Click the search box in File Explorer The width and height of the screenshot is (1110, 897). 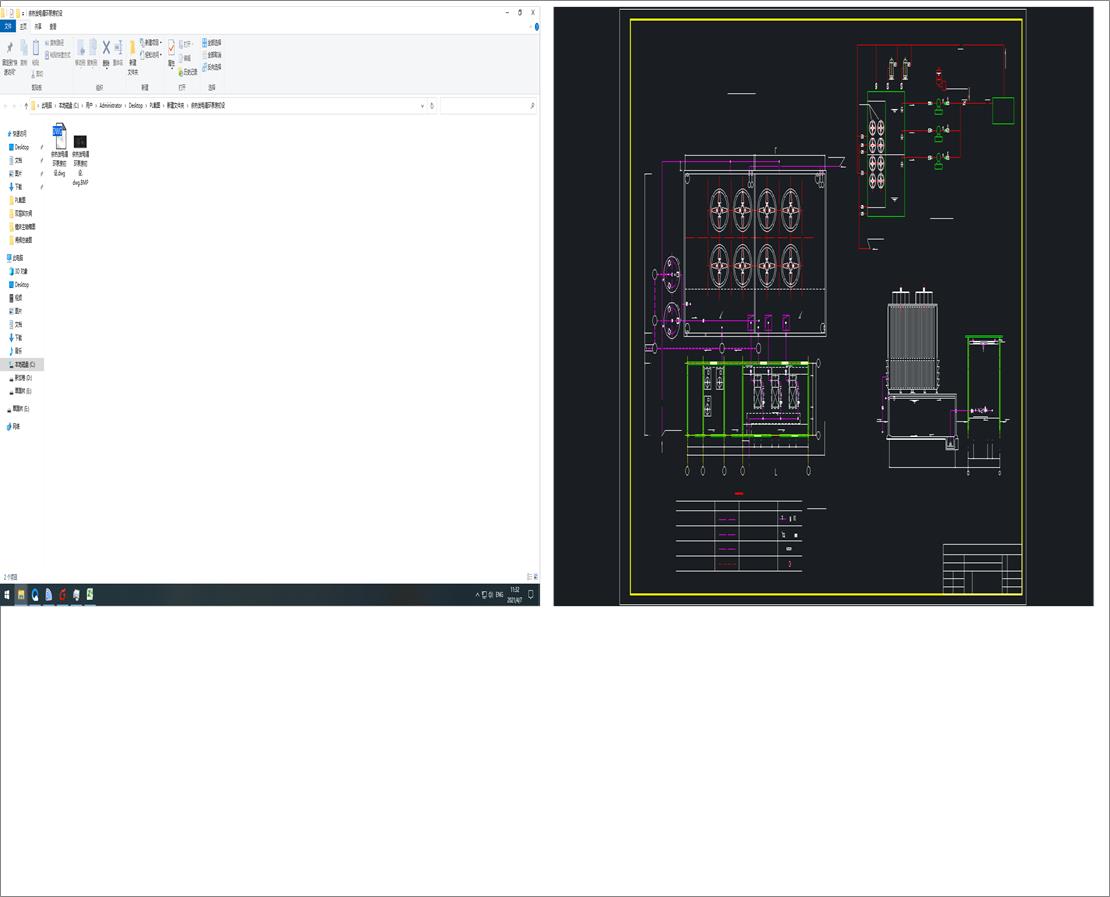[x=486, y=106]
